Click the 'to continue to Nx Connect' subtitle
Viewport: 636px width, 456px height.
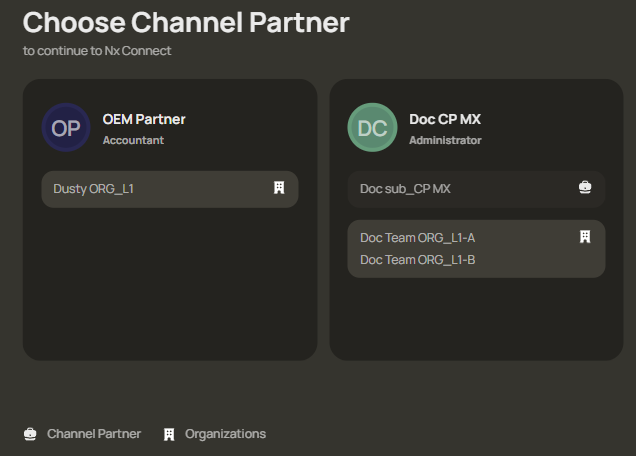coord(97,51)
